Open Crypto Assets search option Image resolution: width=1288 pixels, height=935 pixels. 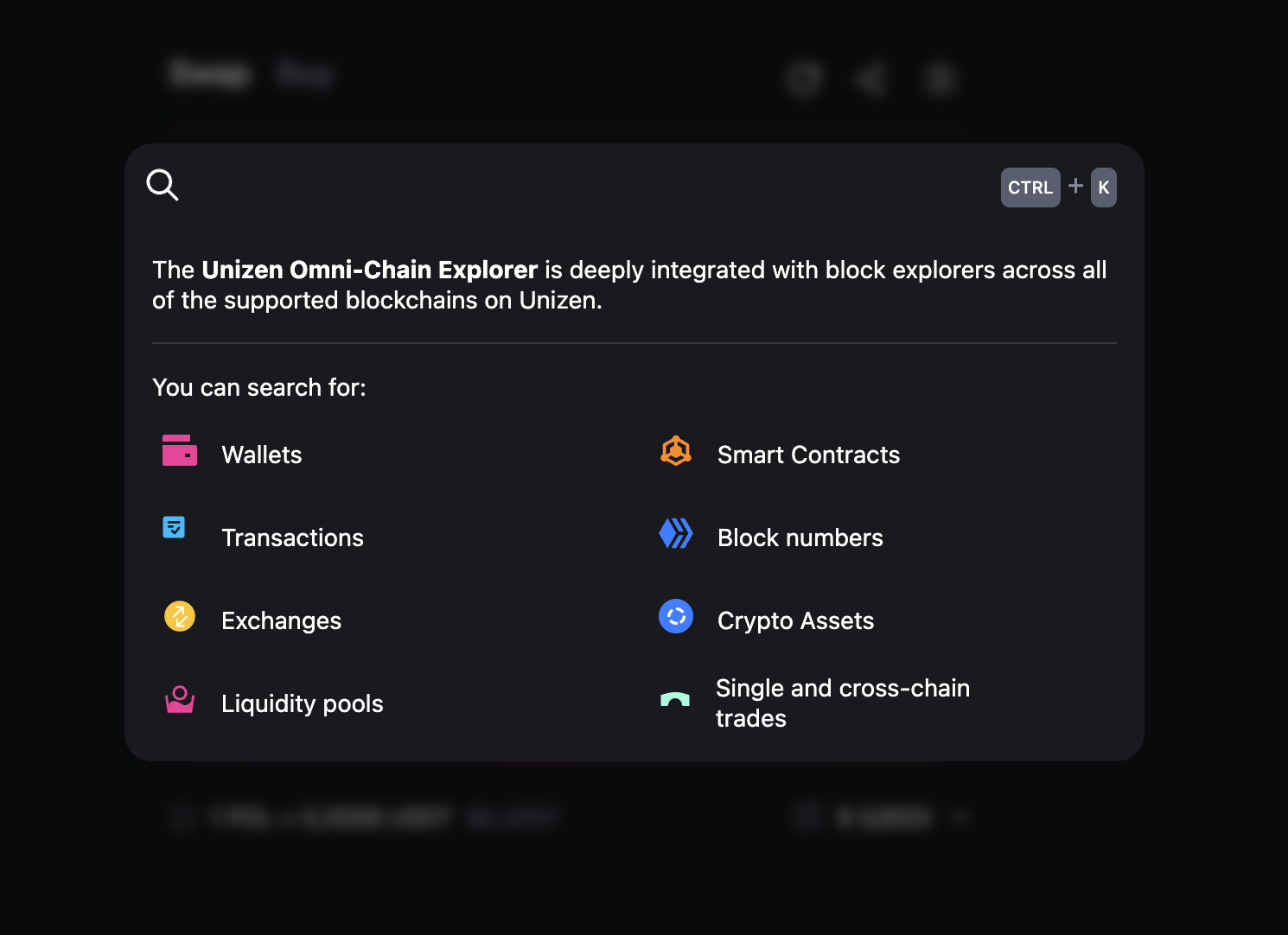[795, 620]
